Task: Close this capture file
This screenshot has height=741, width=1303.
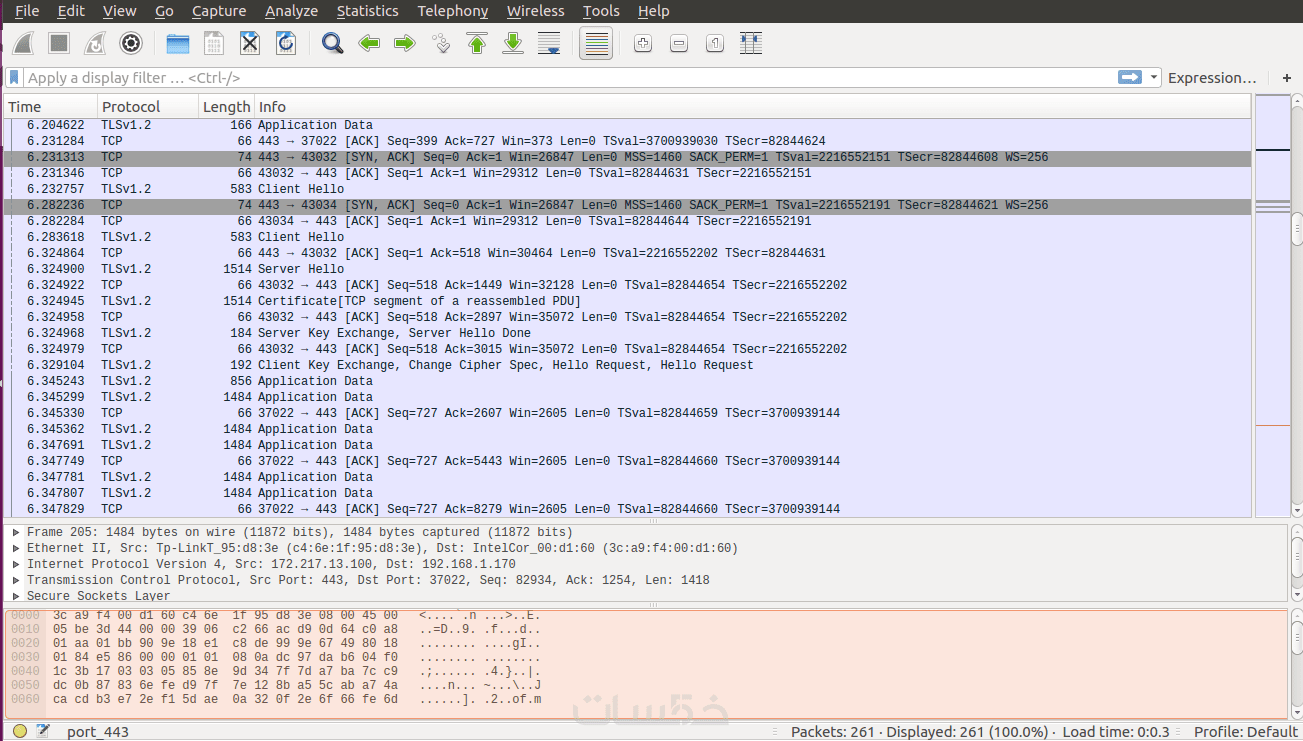Action: [250, 43]
